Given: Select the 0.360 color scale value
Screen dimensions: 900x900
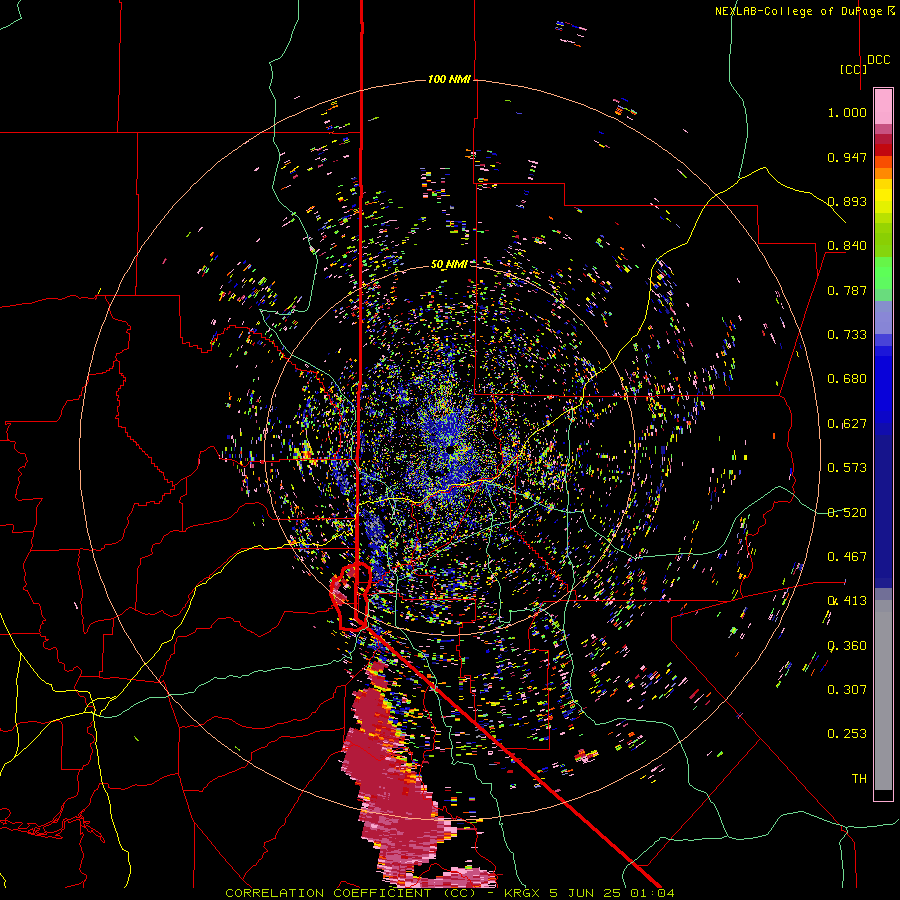Looking at the screenshot, I should 847,646.
